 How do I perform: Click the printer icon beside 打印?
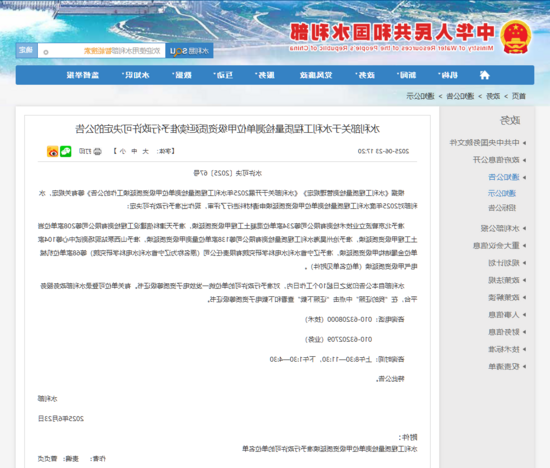click(98, 151)
